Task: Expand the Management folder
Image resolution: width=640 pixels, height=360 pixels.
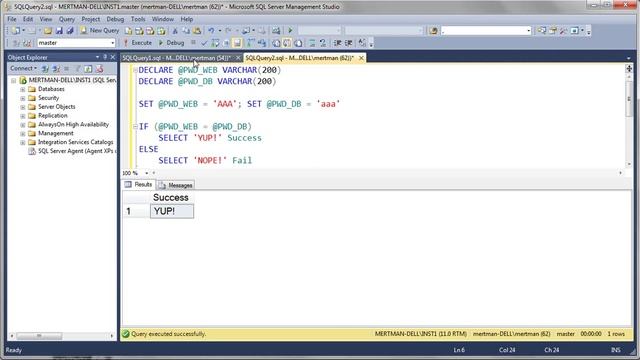Action: (23, 133)
